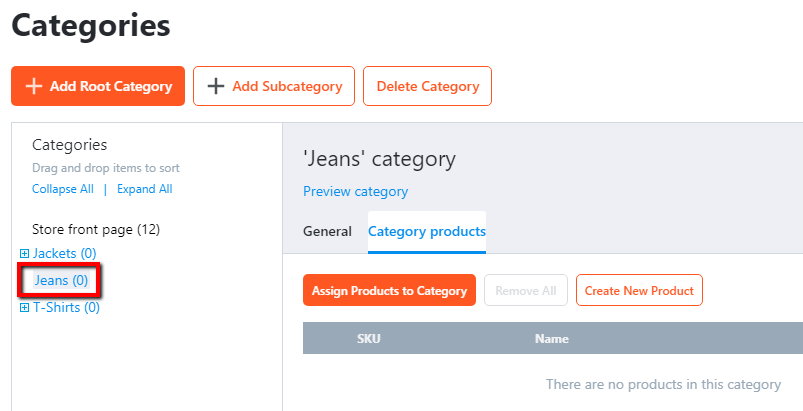Switch to the General tab

tap(327, 231)
